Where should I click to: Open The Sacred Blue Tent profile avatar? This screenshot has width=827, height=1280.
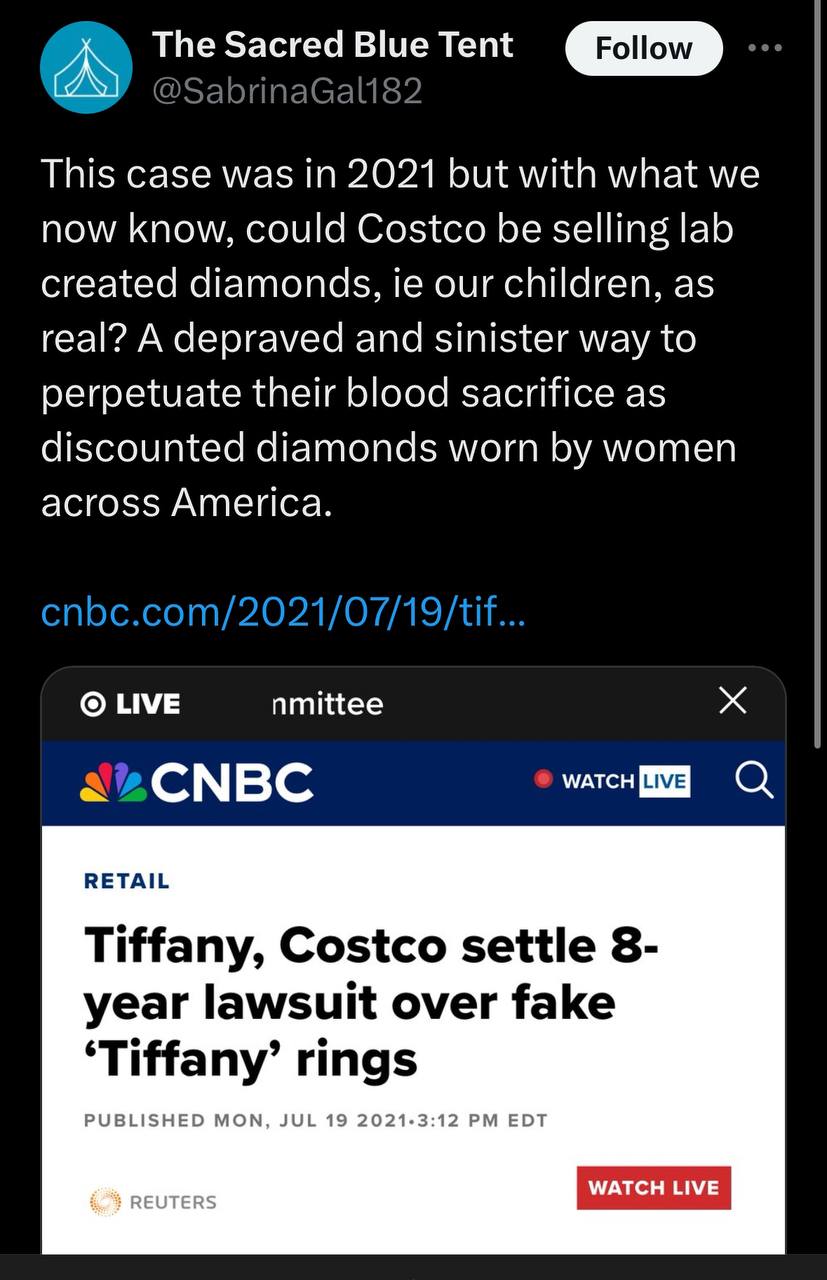(x=86, y=67)
